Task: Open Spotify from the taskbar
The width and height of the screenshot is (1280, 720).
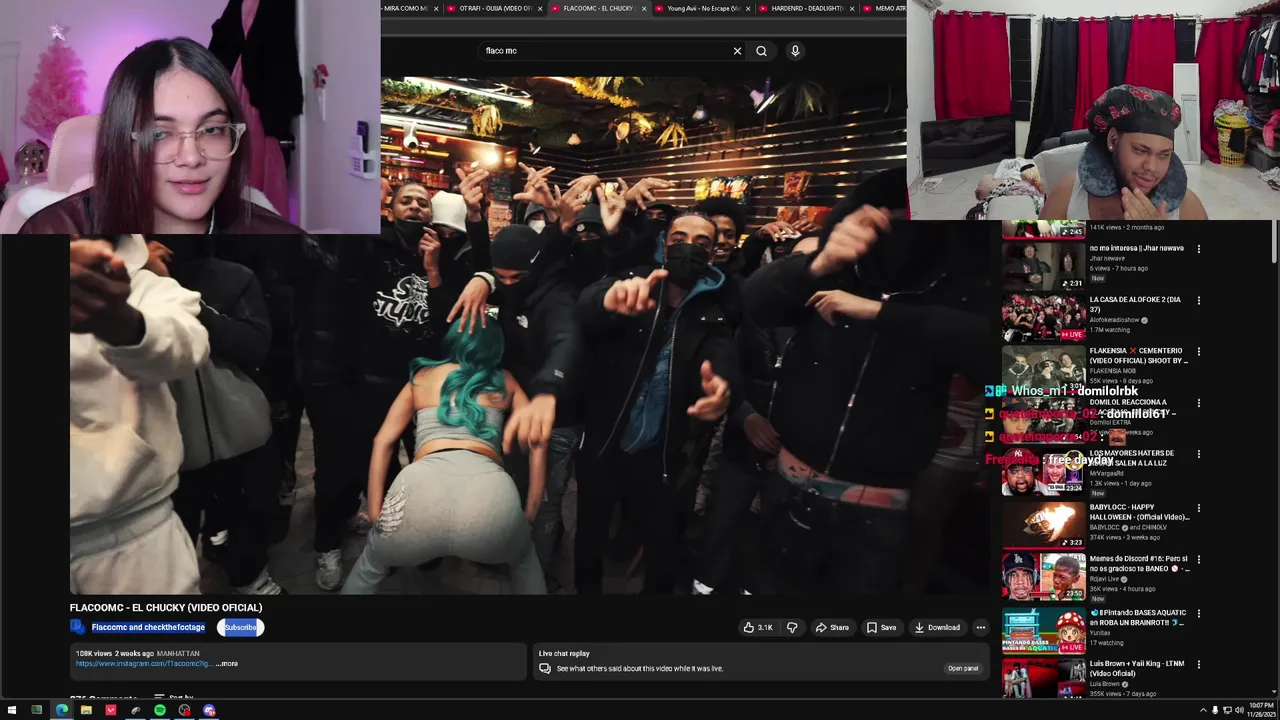Action: click(160, 710)
